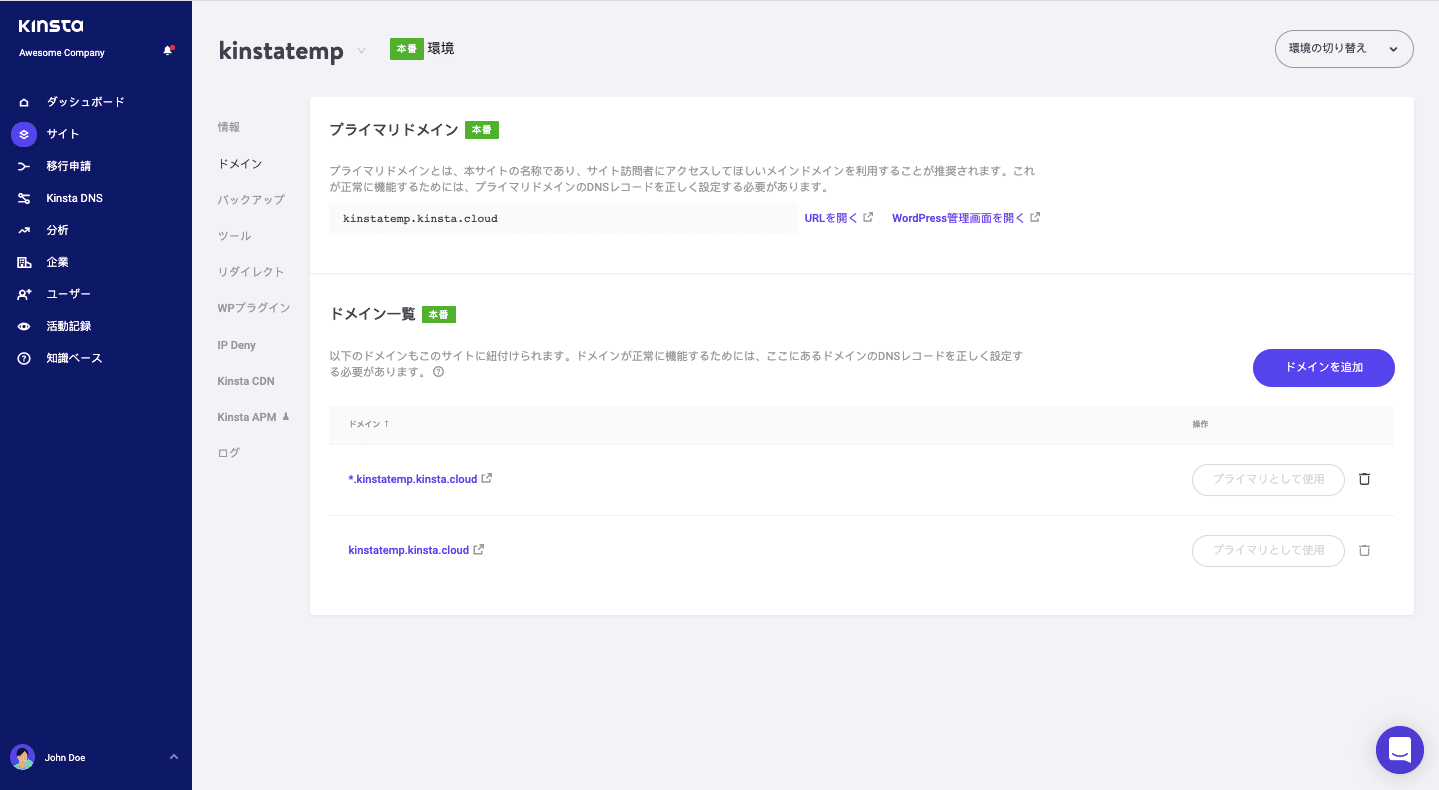Image resolution: width=1439 pixels, height=790 pixels.
Task: Click the trash icon for the kinstatemp.kinsta.cloud row
Action: click(1364, 550)
